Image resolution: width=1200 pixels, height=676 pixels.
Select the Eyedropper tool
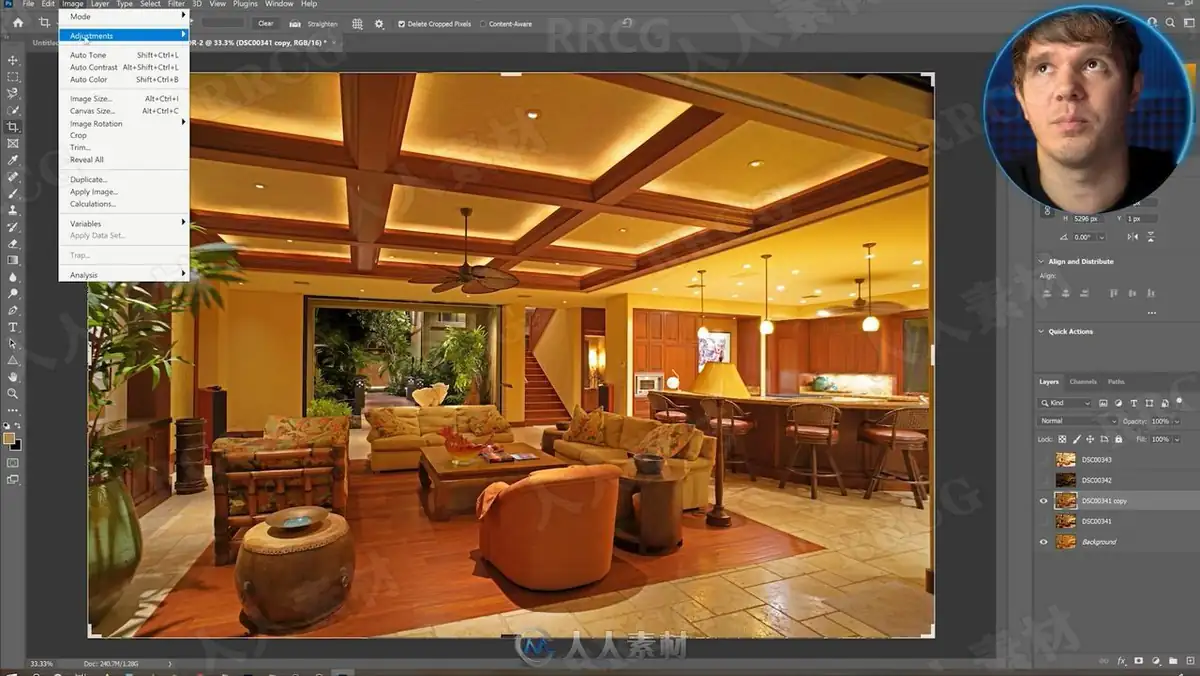point(13,160)
